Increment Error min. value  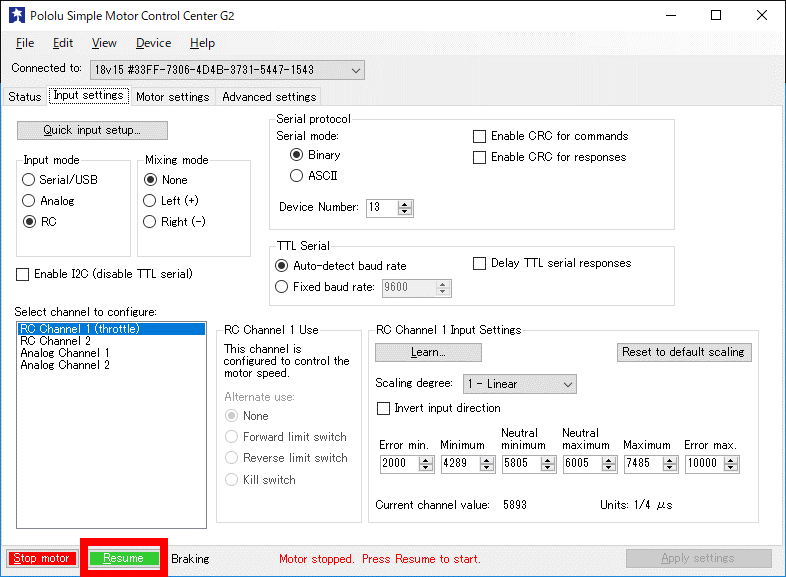pyautogui.click(x=426, y=460)
